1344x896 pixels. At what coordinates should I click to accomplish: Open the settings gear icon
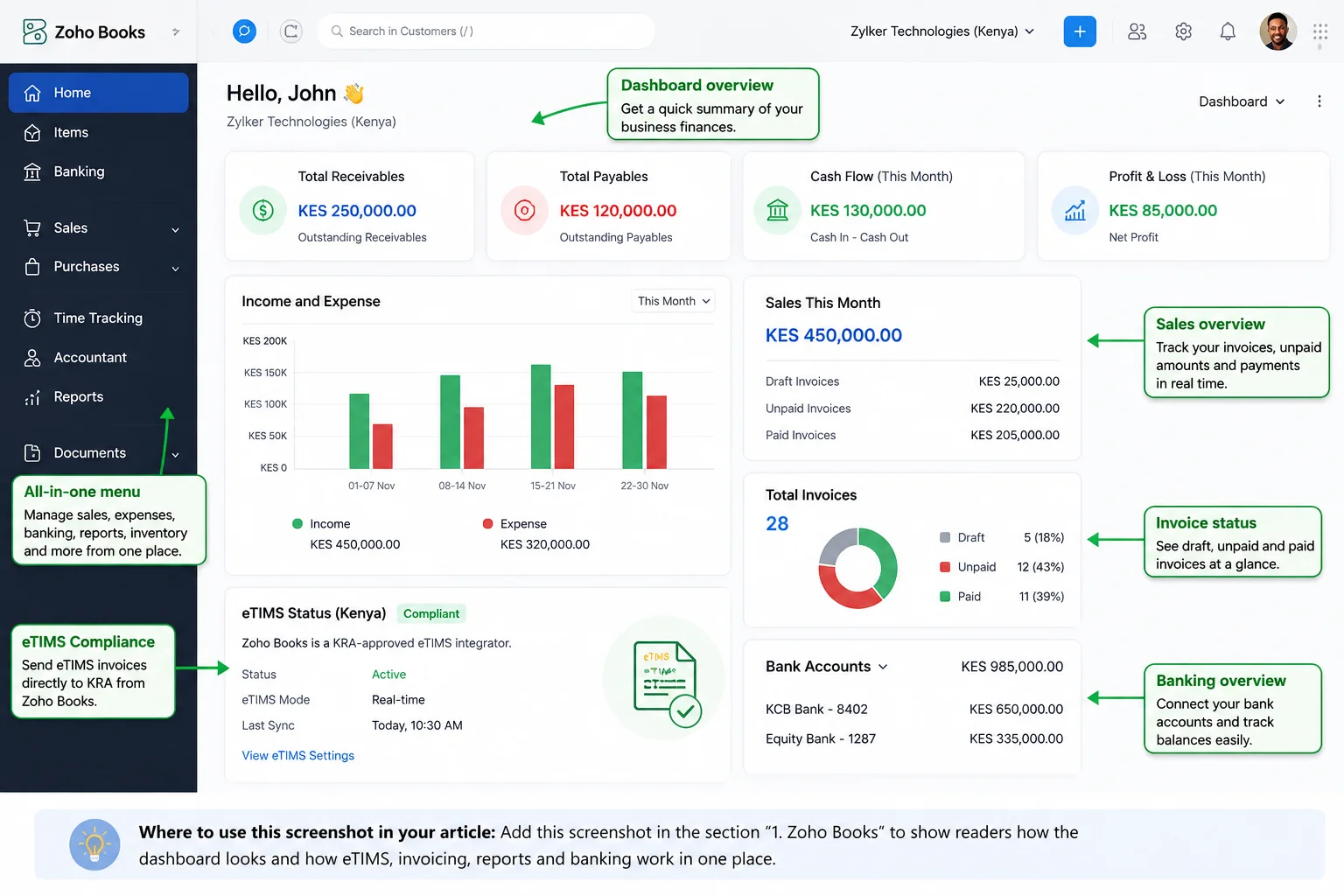pos(1183,31)
